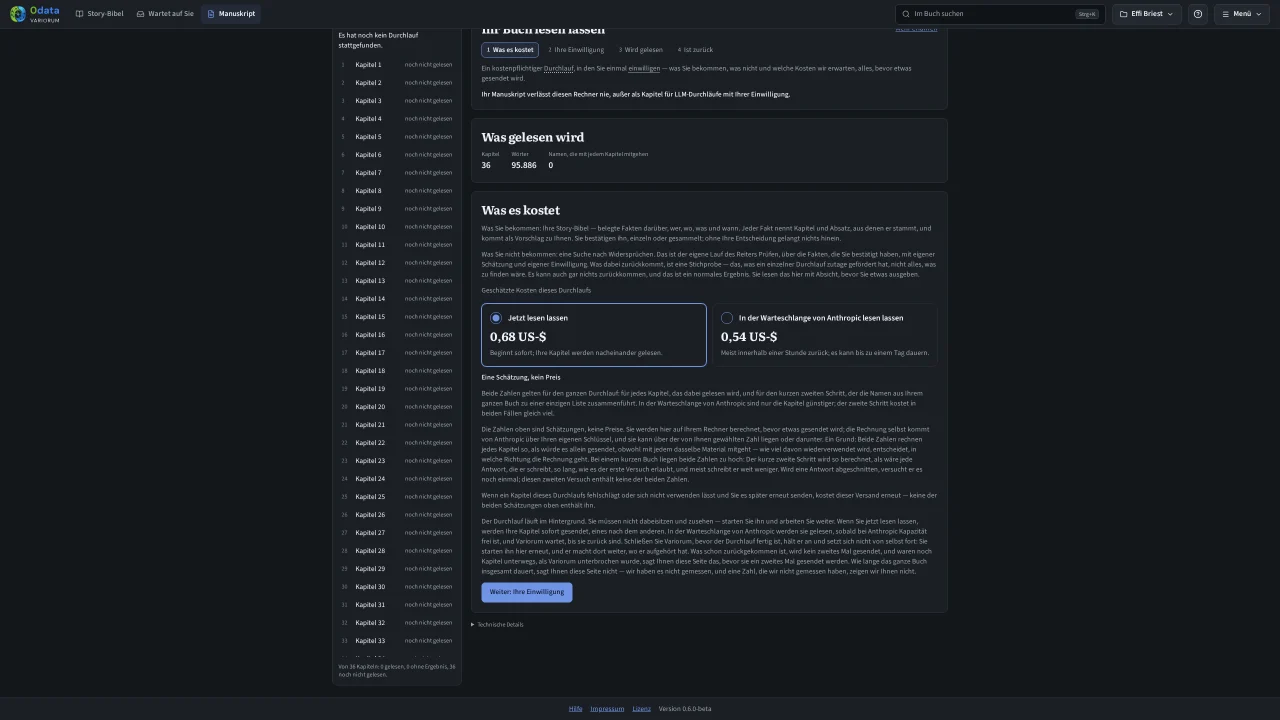This screenshot has height=720, width=1280.
Task: Click the 'Weiter: Ihre Einwilligung' button
Action: click(527, 592)
